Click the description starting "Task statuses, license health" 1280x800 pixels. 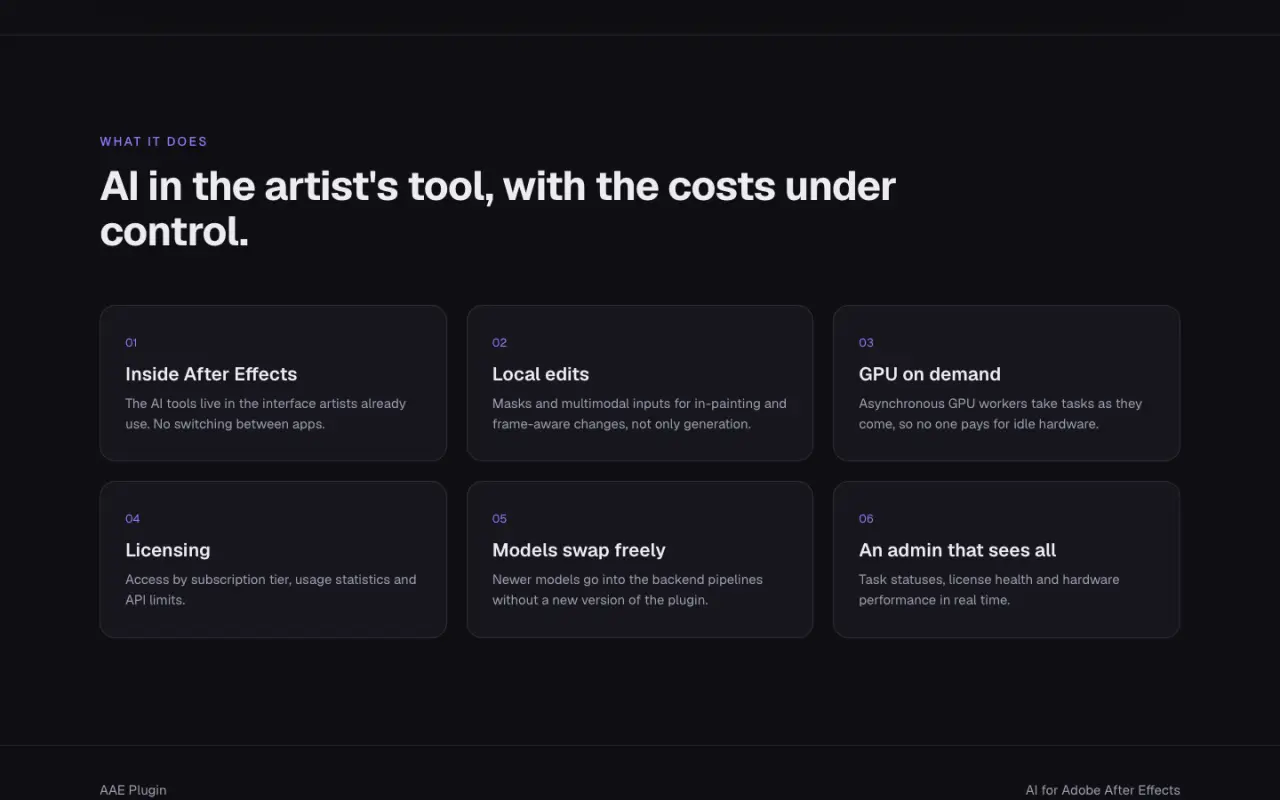[989, 590]
